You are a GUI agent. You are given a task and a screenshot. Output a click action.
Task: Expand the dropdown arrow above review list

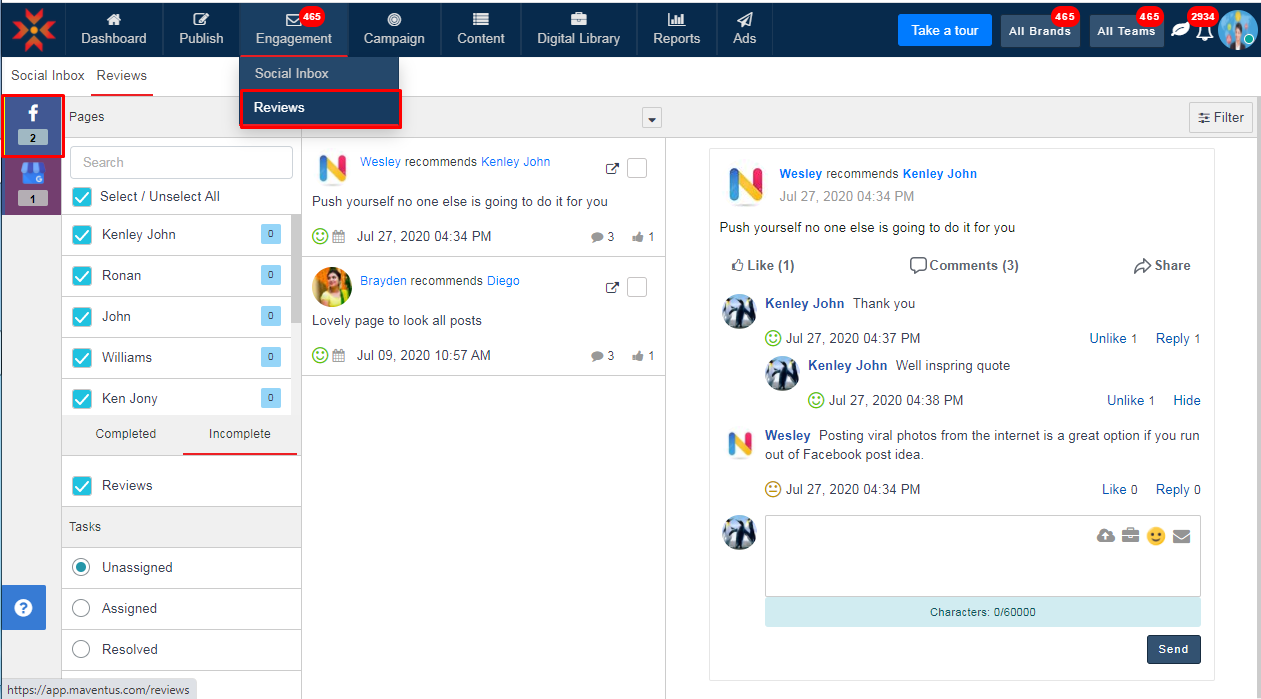(652, 118)
